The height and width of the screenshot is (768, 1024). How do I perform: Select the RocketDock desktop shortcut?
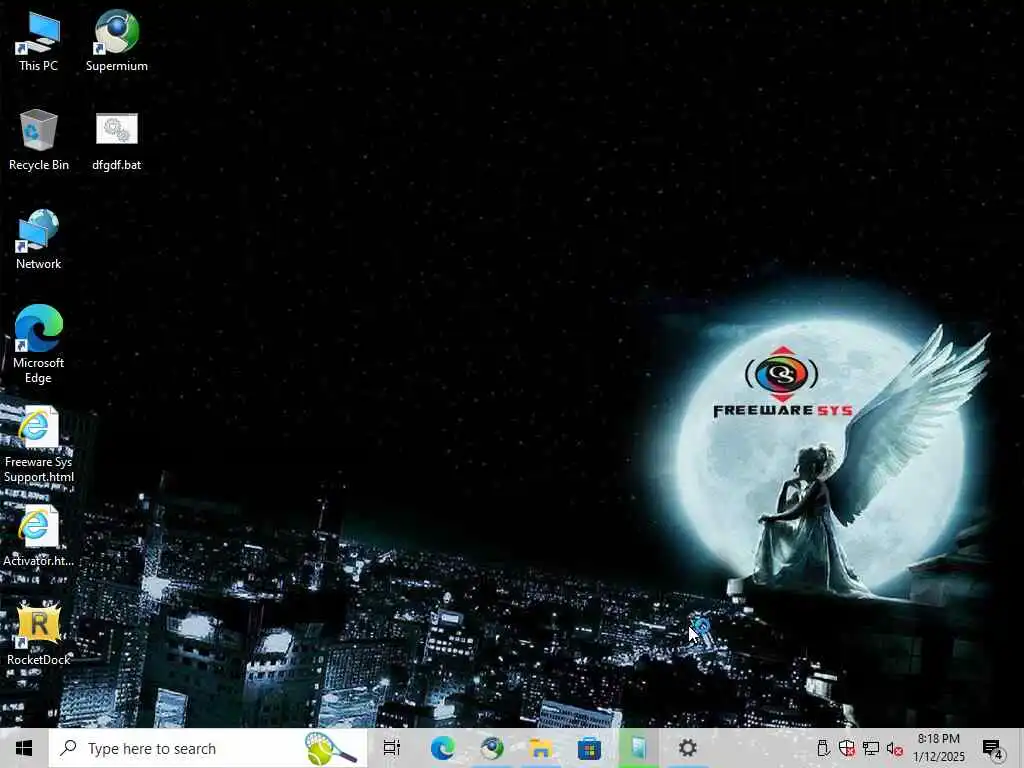point(39,634)
